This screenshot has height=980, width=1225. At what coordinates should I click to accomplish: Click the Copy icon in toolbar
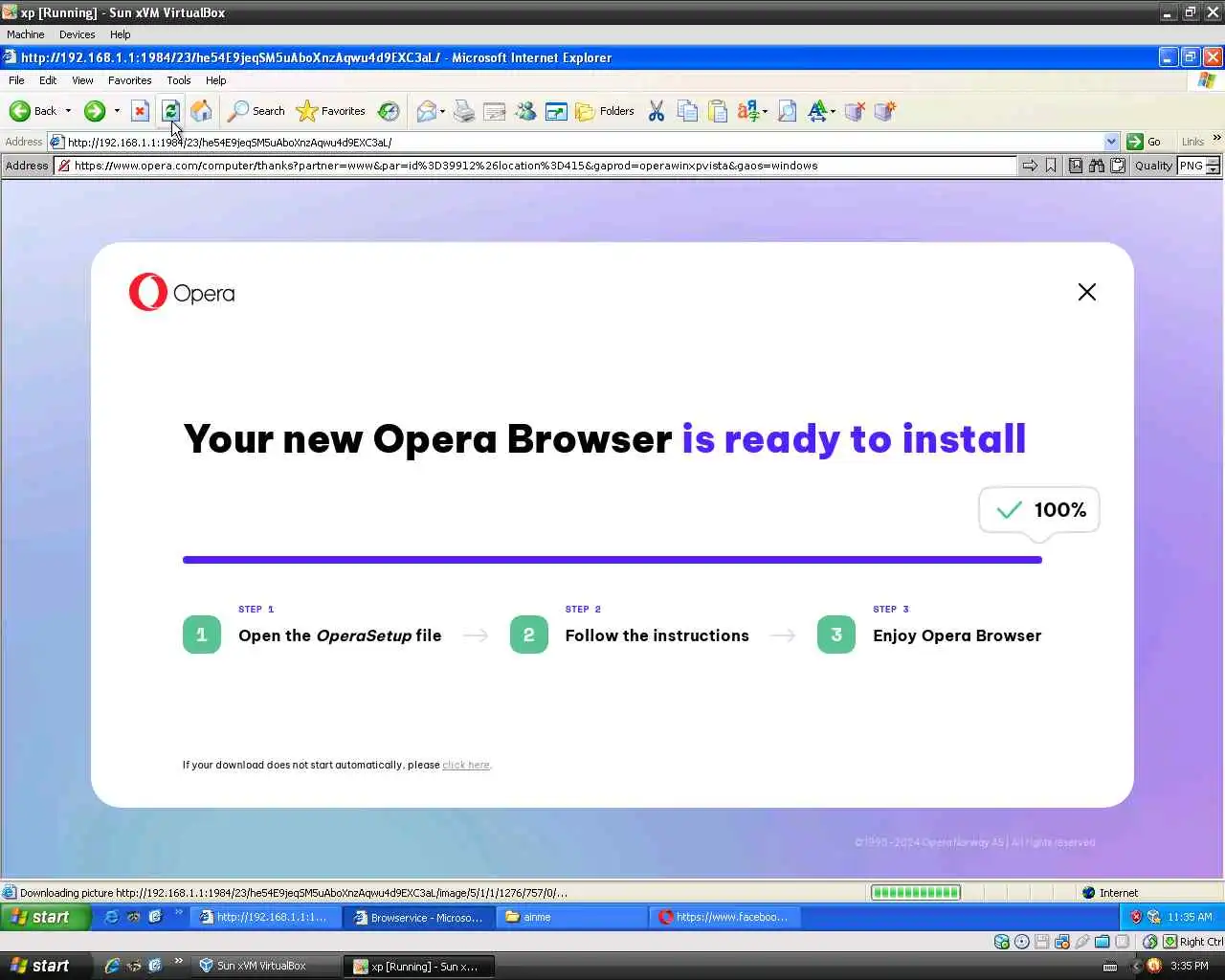coord(687,111)
